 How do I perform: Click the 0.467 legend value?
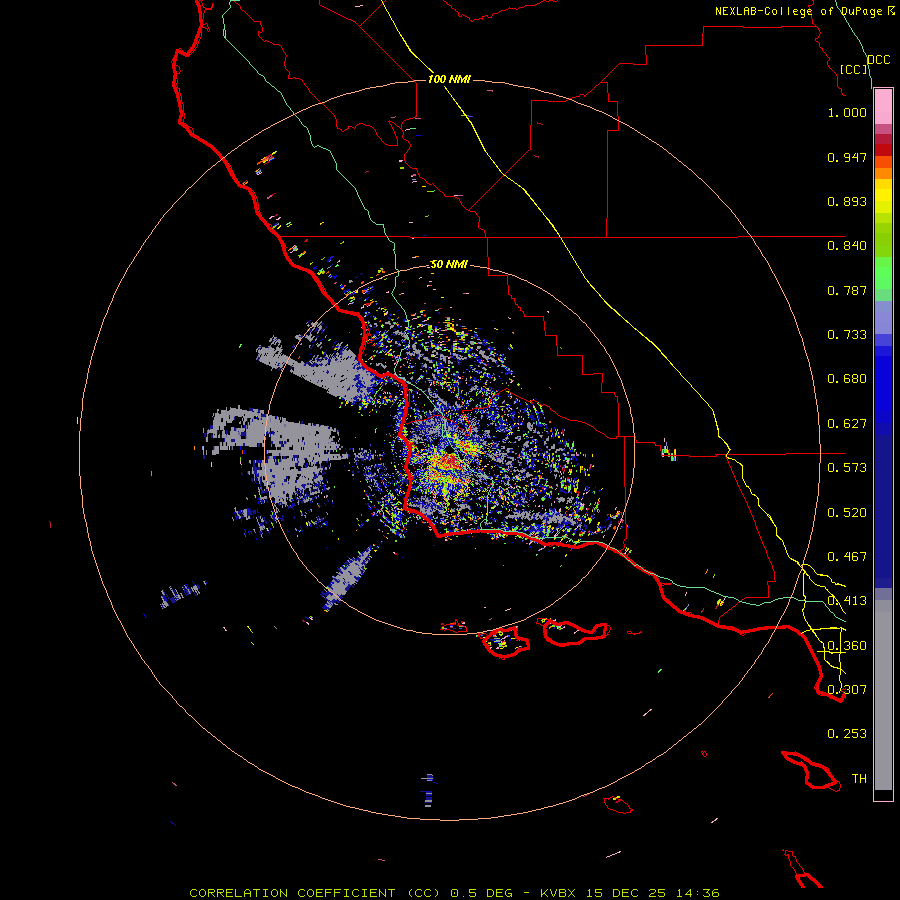(847, 557)
